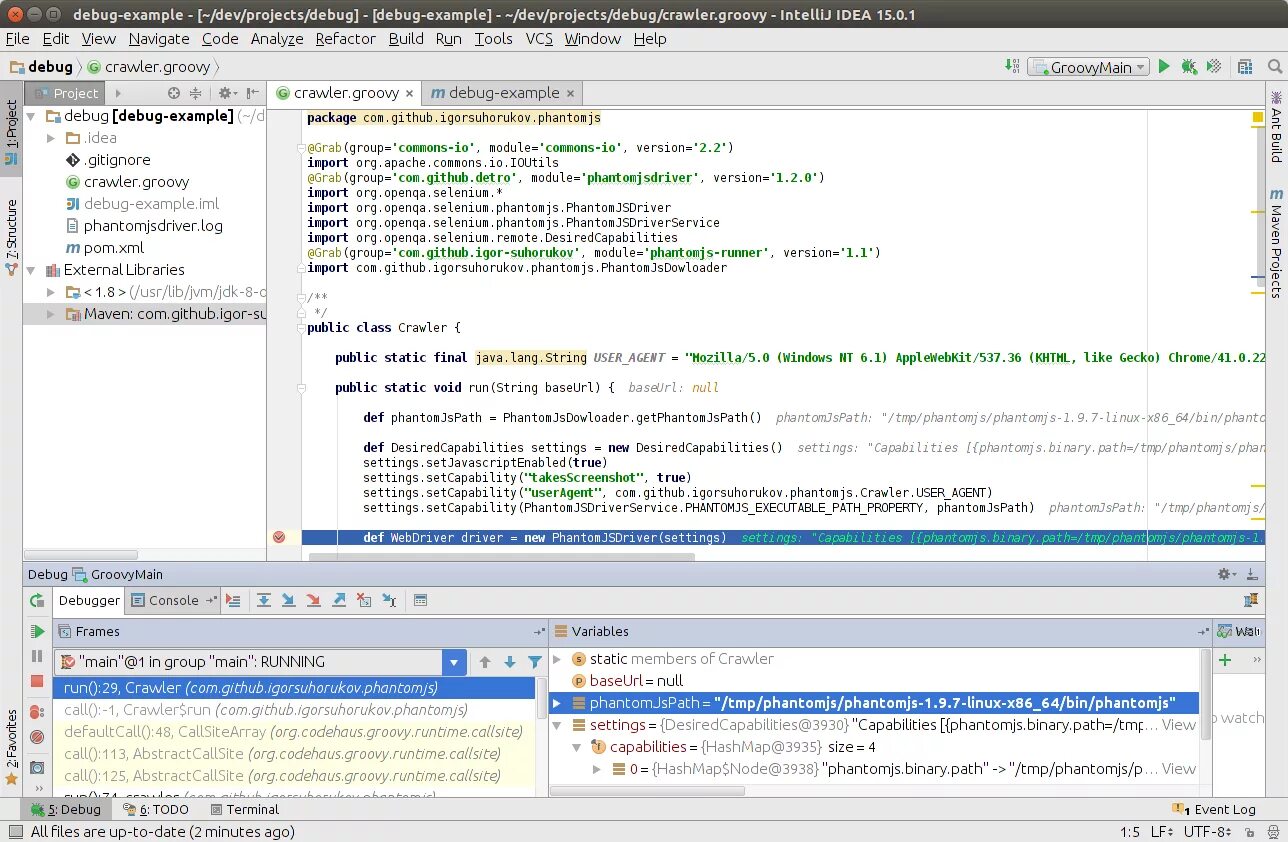This screenshot has height=842, width=1288.
Task: Click View link for settings variable
Action: (1179, 725)
